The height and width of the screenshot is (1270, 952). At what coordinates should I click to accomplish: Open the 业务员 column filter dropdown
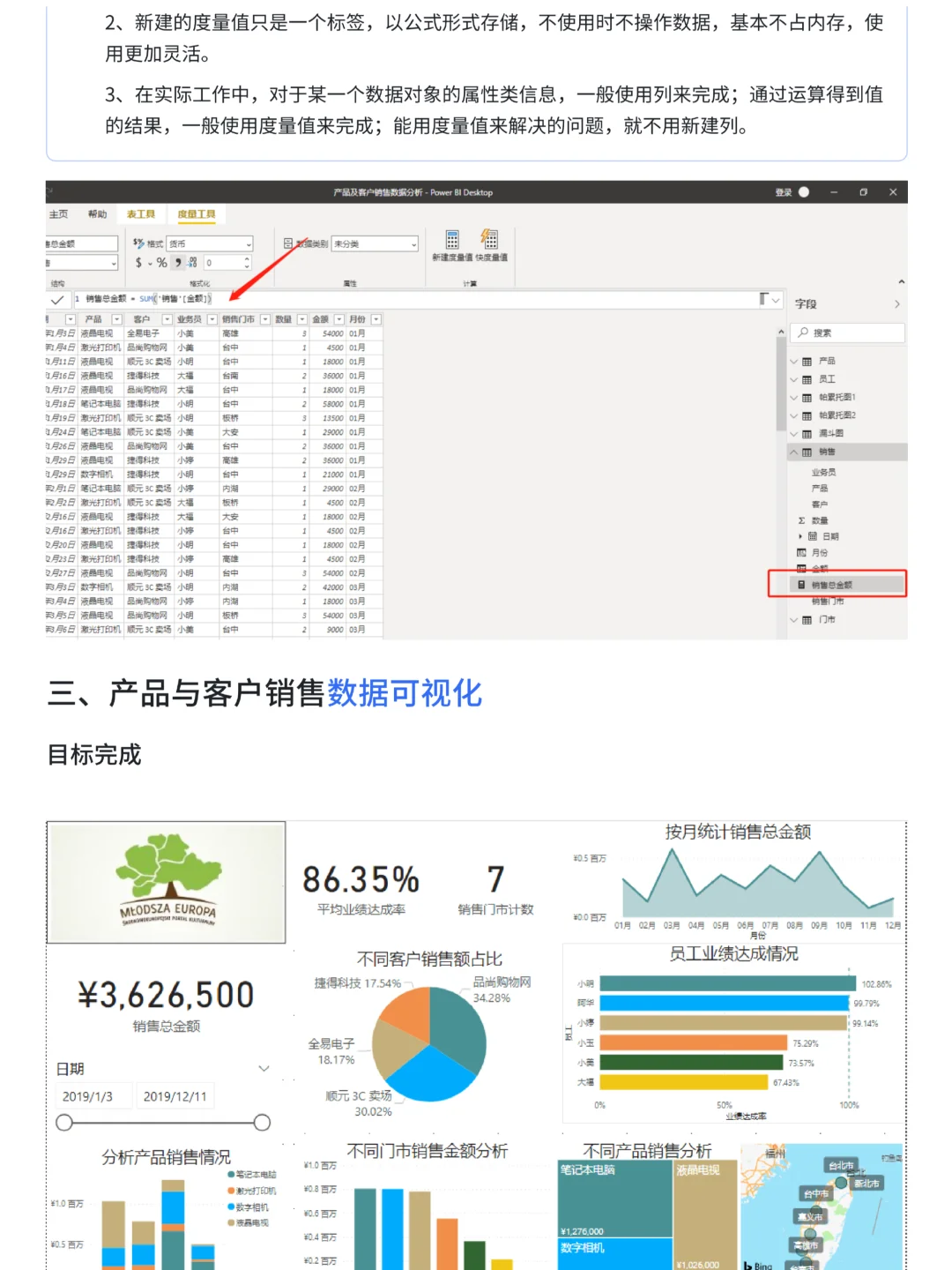pyautogui.click(x=212, y=319)
